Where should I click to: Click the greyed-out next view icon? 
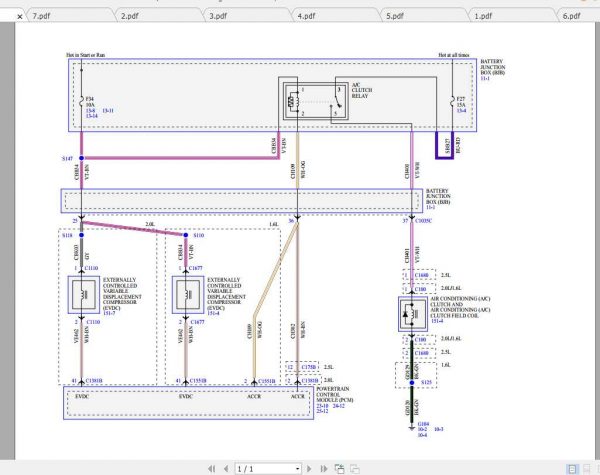pyautogui.click(x=355, y=468)
